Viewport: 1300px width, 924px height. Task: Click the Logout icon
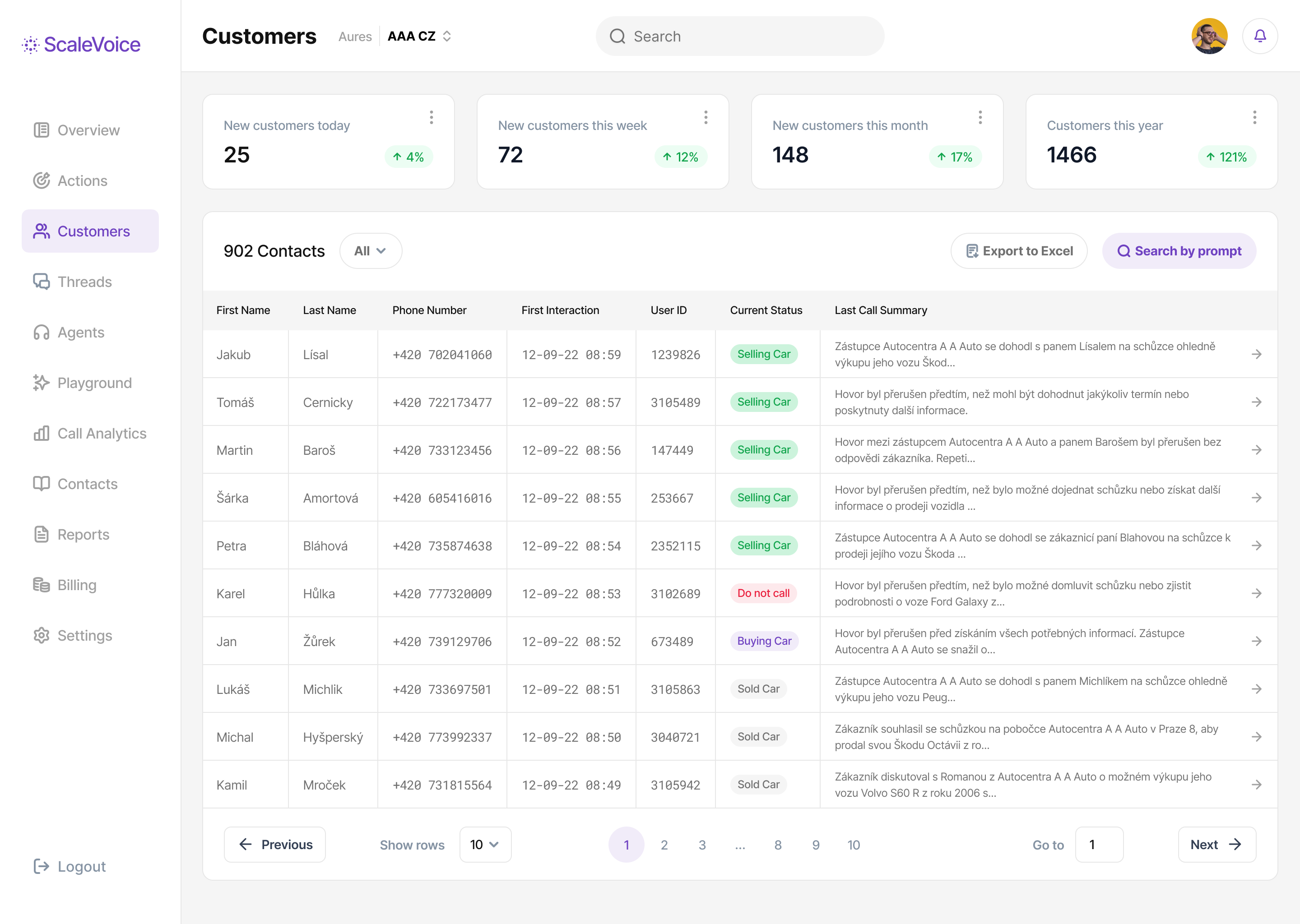click(x=41, y=866)
